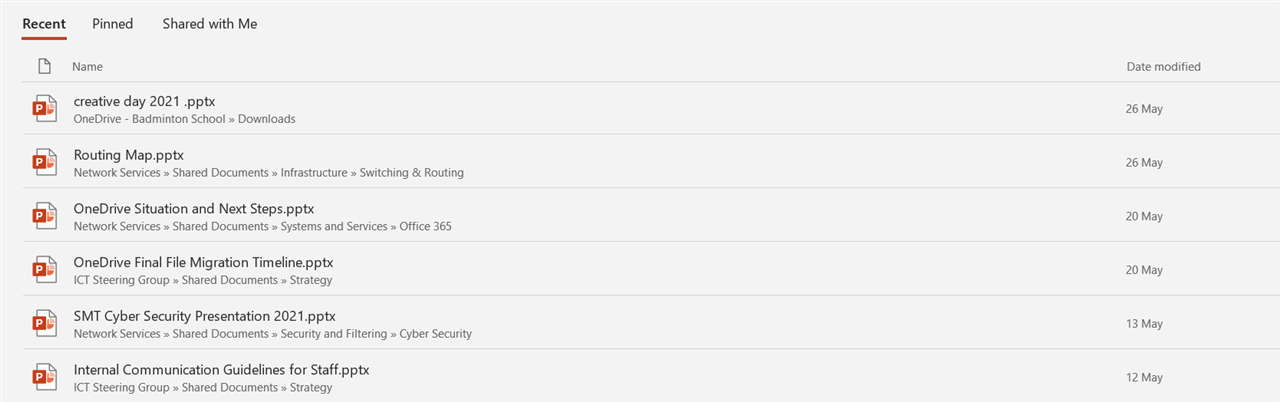
Task: Sort by the Name column header
Action: [x=87, y=66]
